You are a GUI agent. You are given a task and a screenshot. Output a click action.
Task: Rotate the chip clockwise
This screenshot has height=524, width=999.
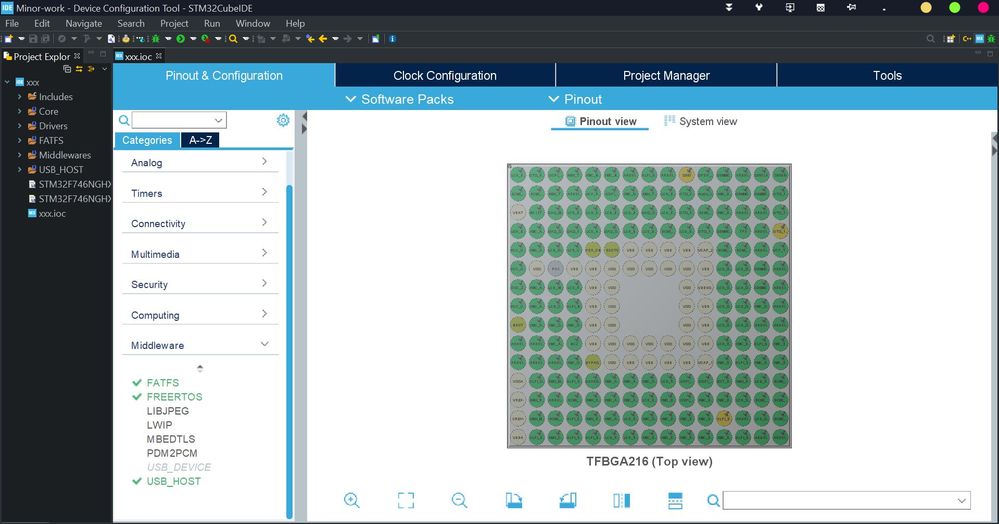[514, 500]
